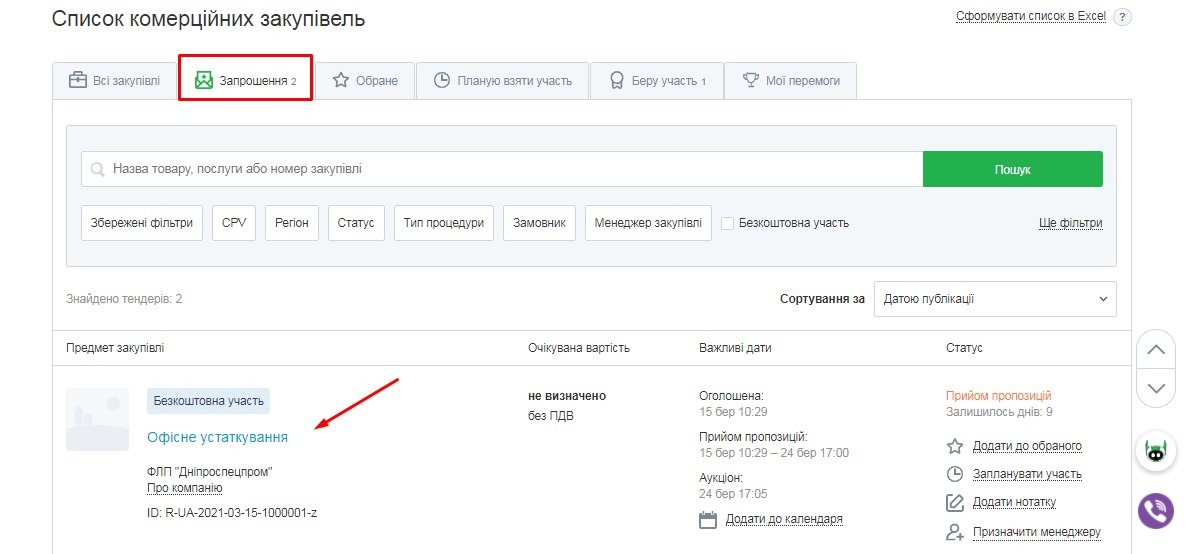Click the star icon to add favorite

[x=955, y=446]
